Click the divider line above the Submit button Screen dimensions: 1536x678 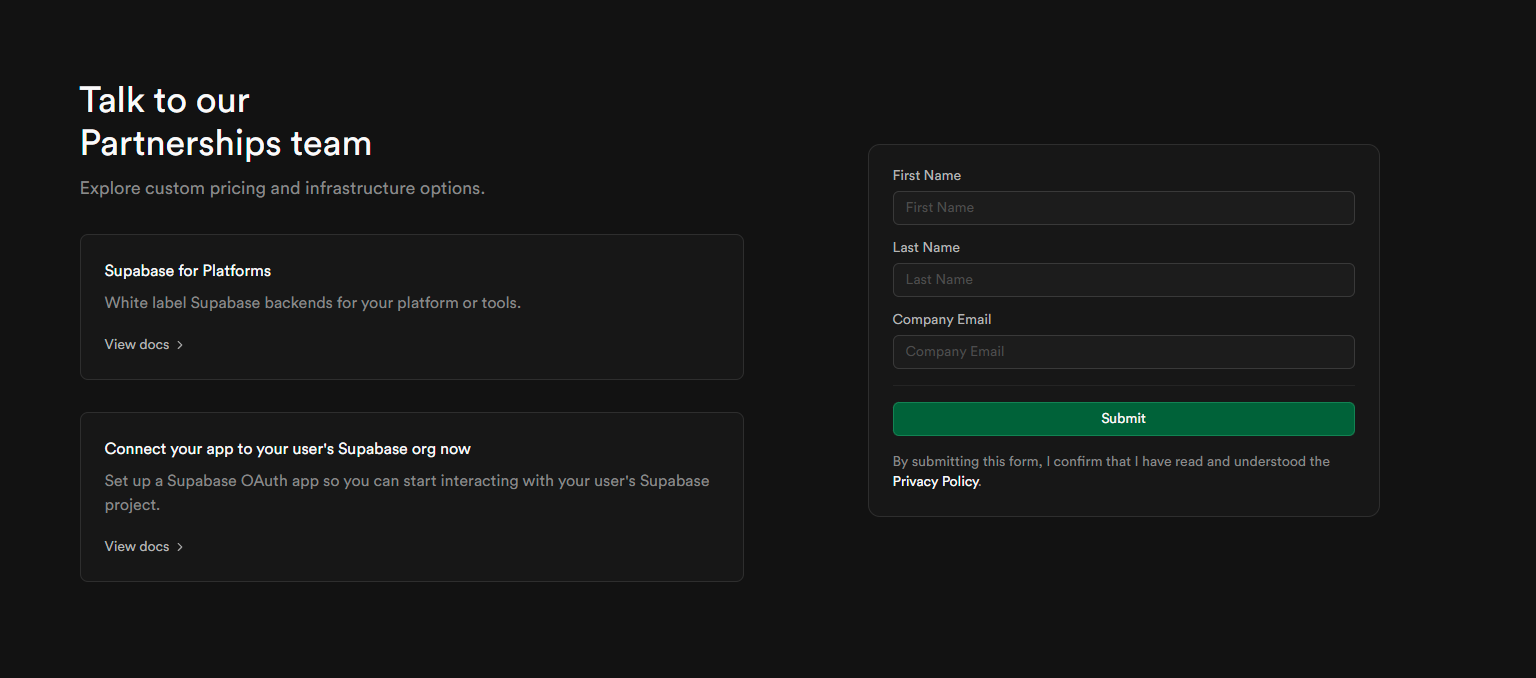[1123, 386]
